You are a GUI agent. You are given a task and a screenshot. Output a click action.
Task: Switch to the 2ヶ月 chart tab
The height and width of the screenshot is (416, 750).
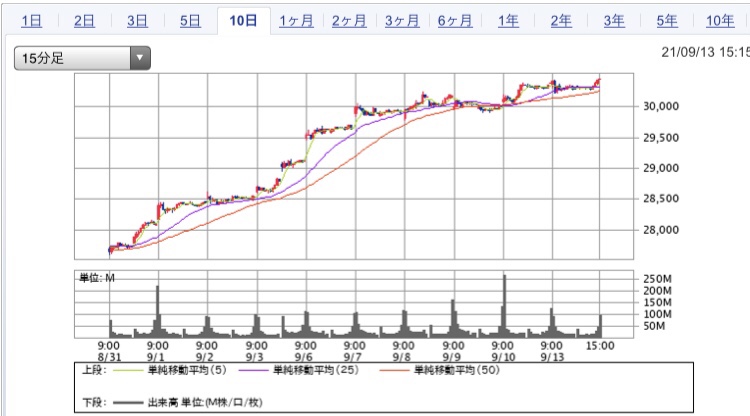pyautogui.click(x=349, y=21)
